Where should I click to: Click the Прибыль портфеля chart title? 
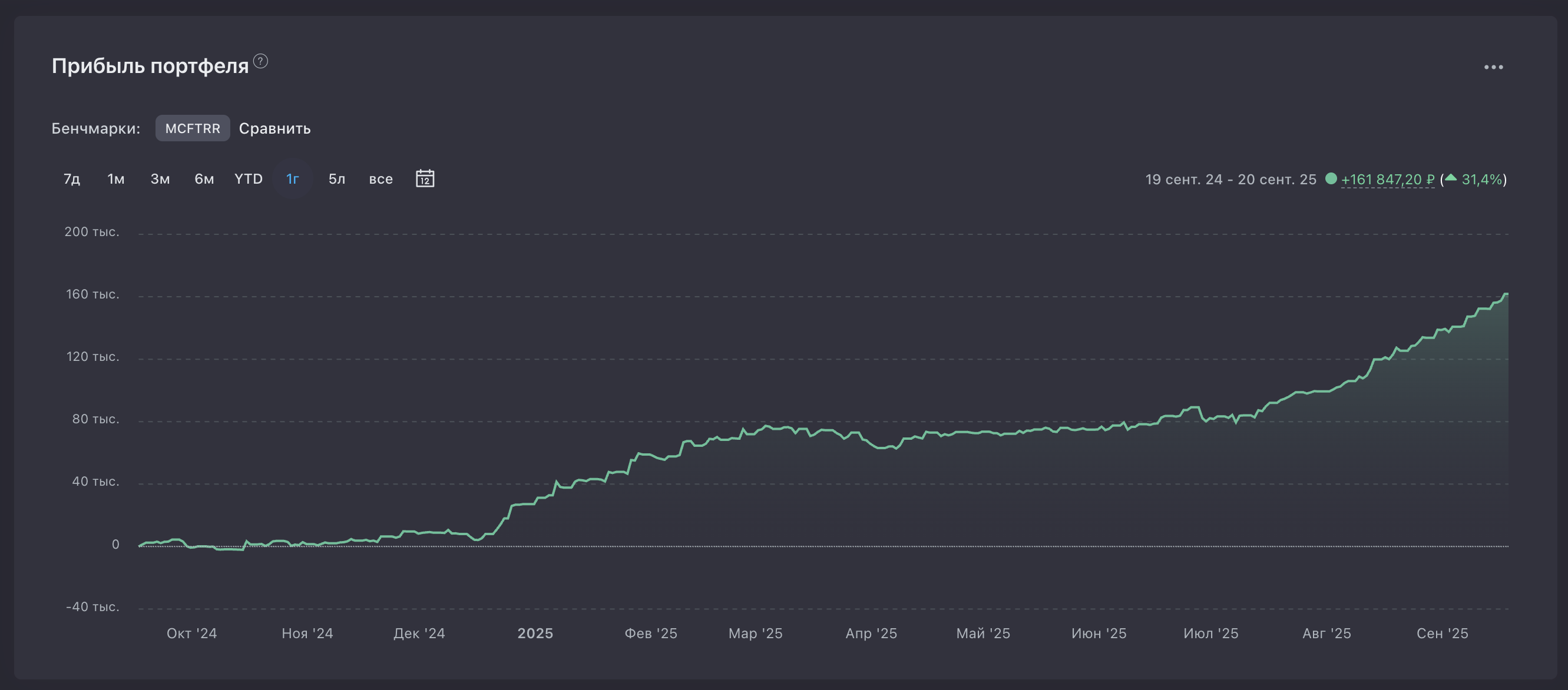point(150,66)
